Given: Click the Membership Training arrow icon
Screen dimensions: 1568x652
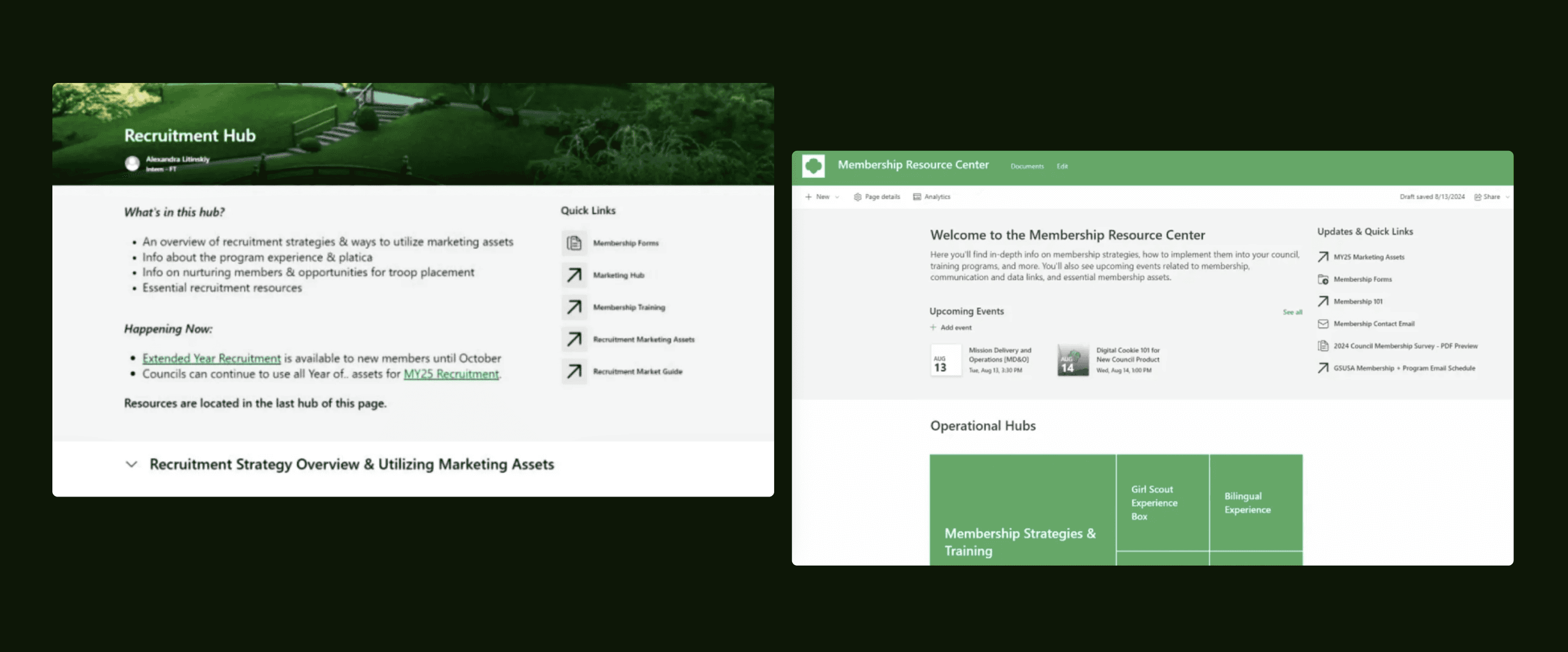Looking at the screenshot, I should 573,307.
